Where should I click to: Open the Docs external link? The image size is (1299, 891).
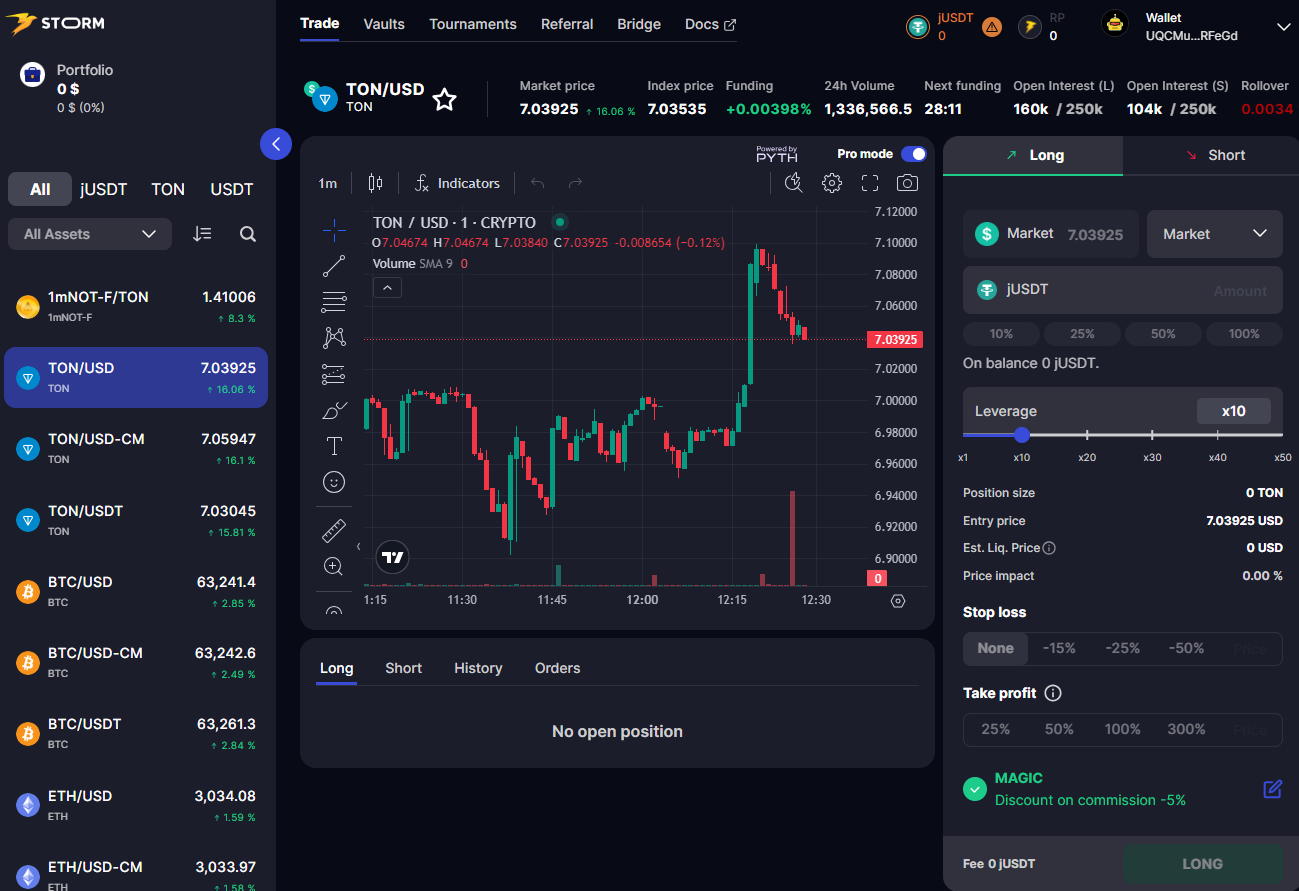(x=711, y=24)
